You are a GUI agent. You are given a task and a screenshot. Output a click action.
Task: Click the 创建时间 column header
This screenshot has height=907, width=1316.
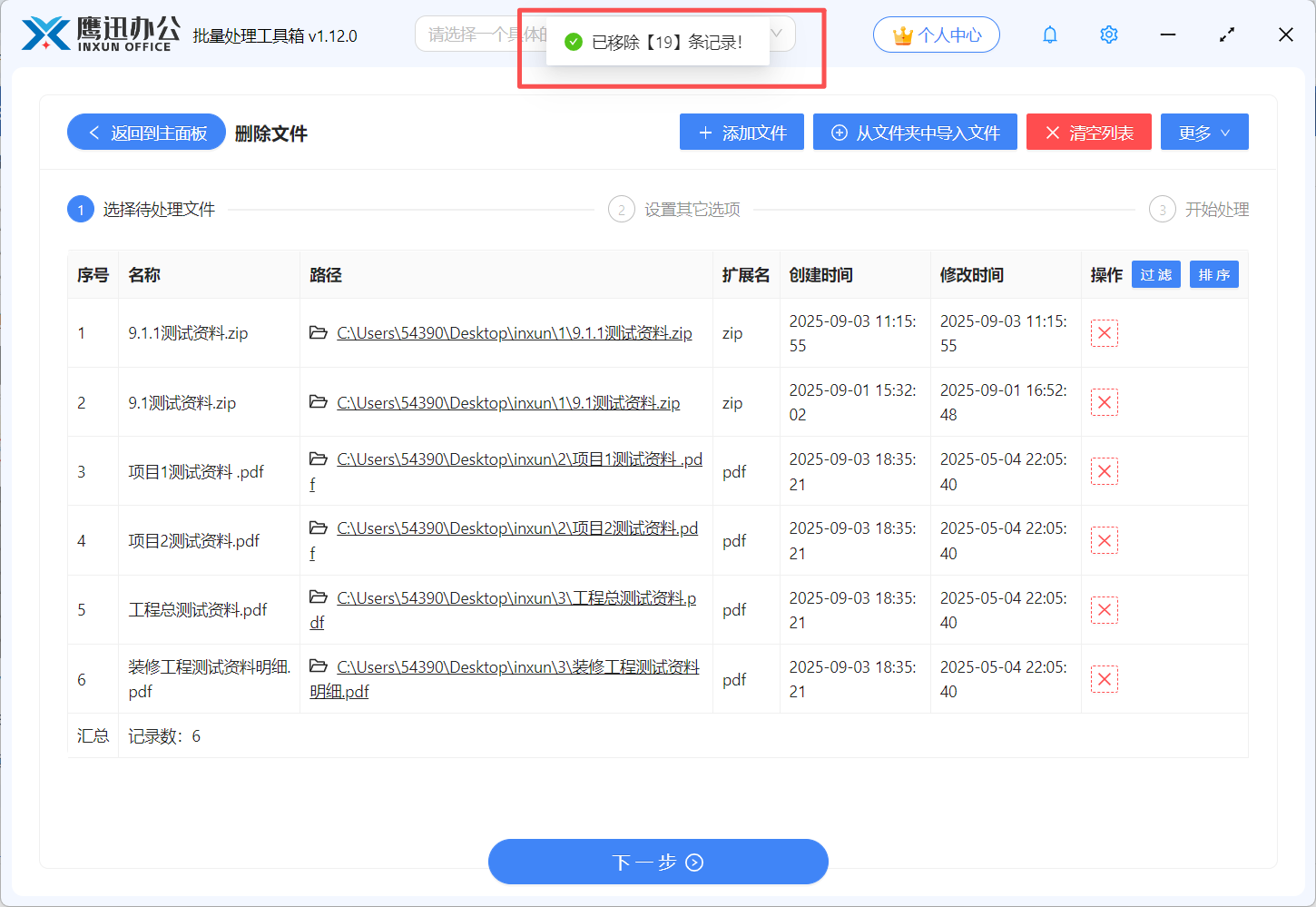pyautogui.click(x=821, y=274)
